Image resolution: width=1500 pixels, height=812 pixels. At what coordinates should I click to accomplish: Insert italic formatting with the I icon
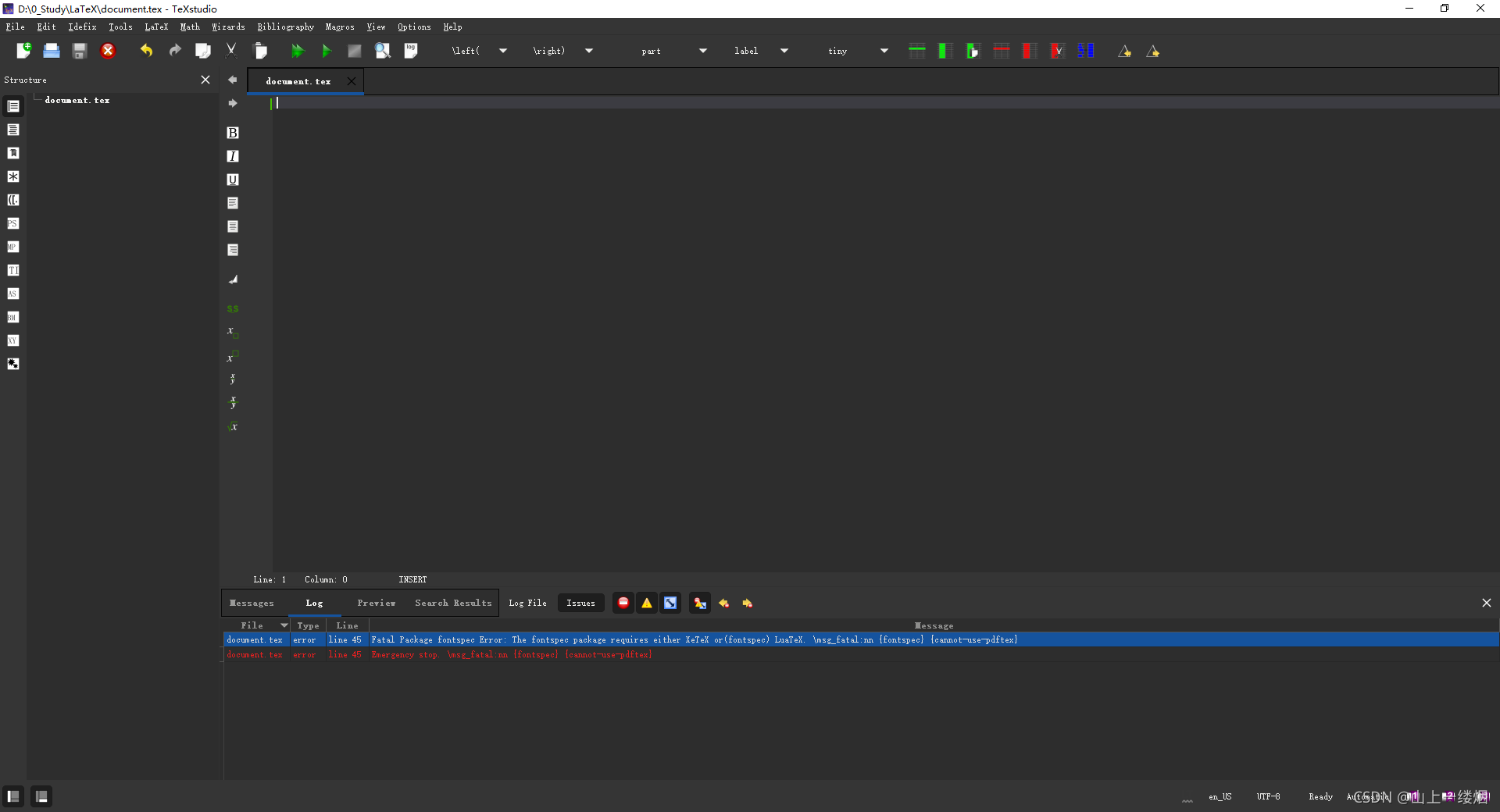pyautogui.click(x=233, y=156)
